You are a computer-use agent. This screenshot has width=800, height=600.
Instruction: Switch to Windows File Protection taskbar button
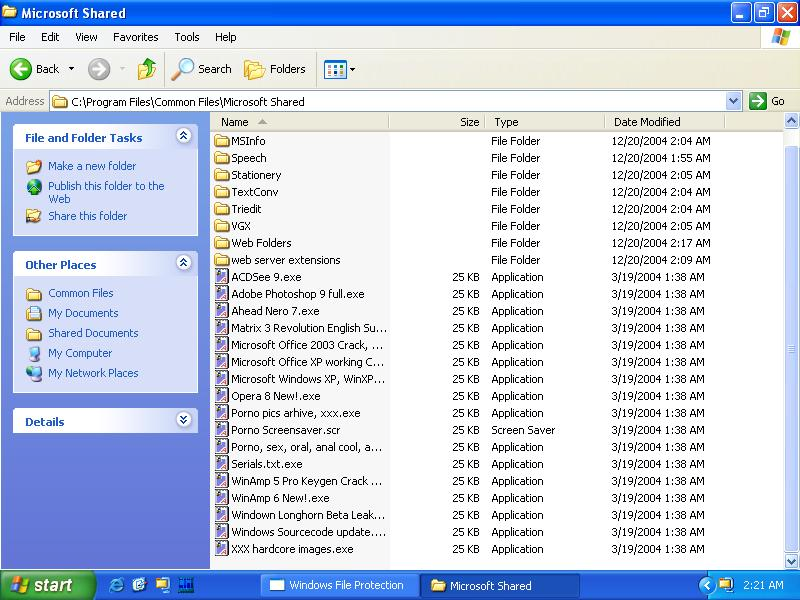click(339, 585)
